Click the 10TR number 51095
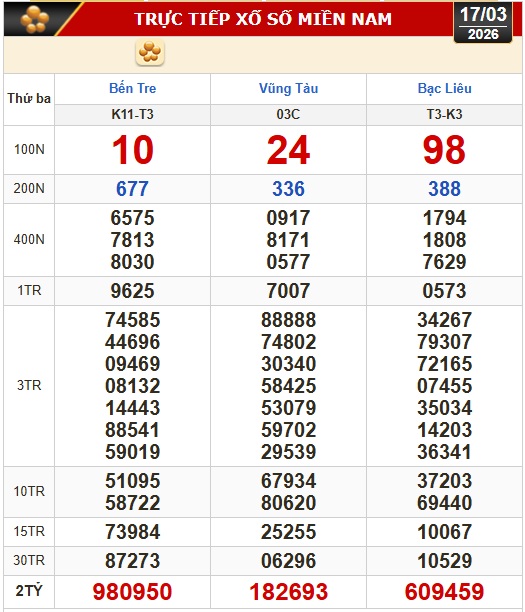525x612 pixels. [132, 481]
